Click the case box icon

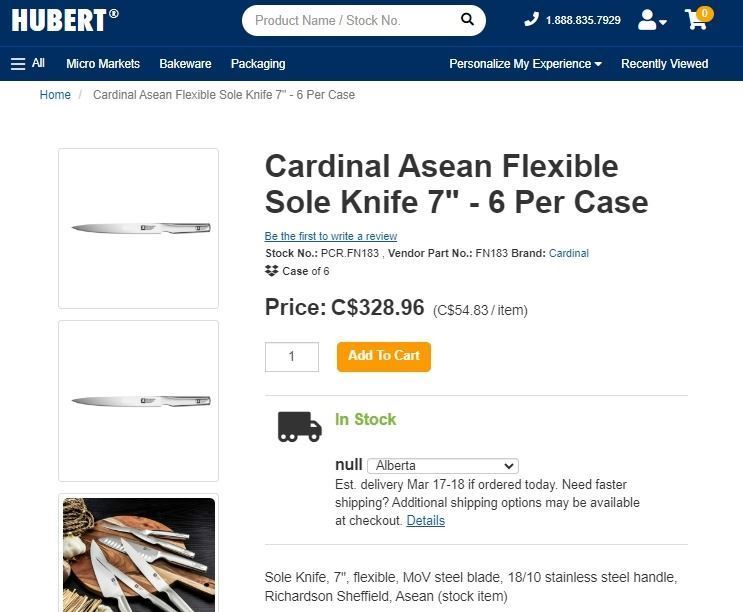point(271,271)
